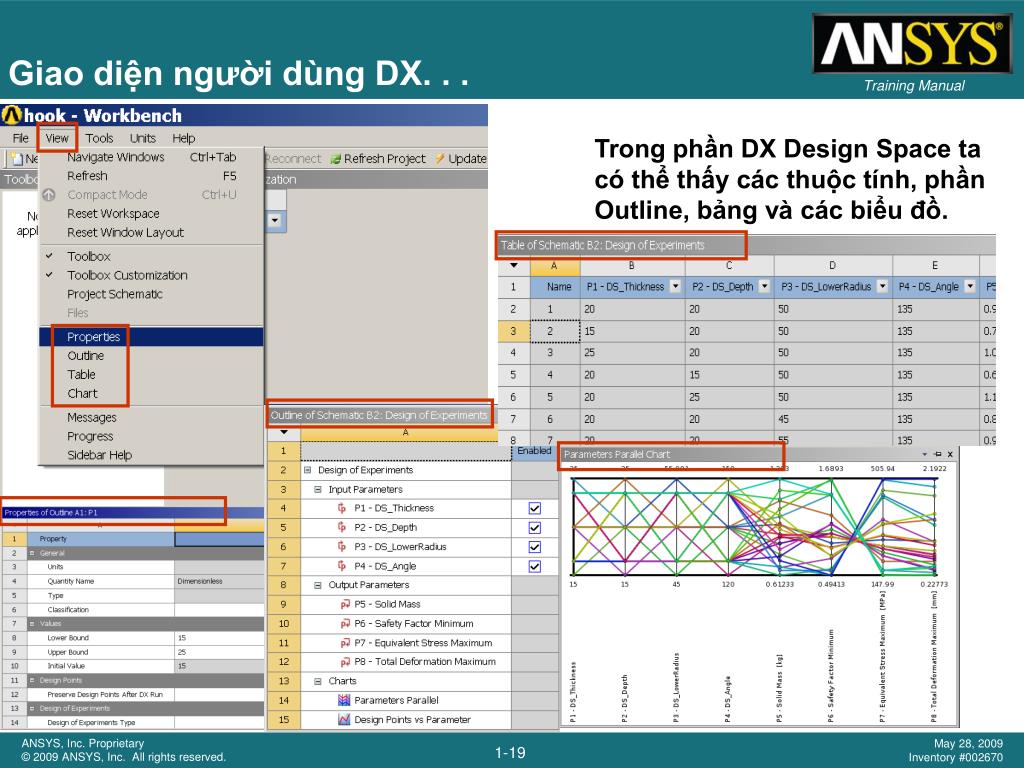Click the P7 - Equivalent Stress Maximum icon
The width and height of the screenshot is (1024, 768).
[345, 643]
